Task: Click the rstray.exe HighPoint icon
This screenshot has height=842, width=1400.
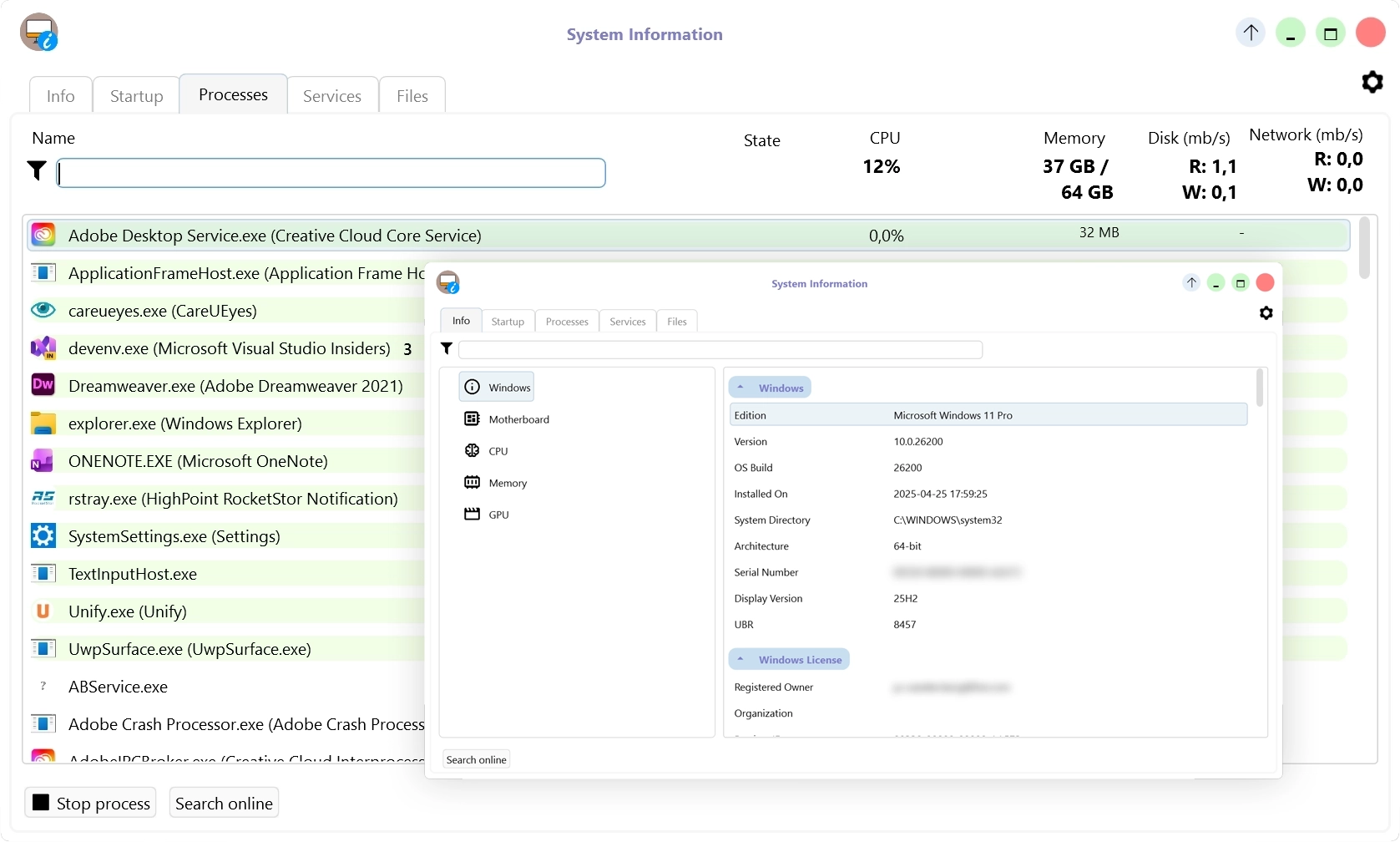Action: 43,498
